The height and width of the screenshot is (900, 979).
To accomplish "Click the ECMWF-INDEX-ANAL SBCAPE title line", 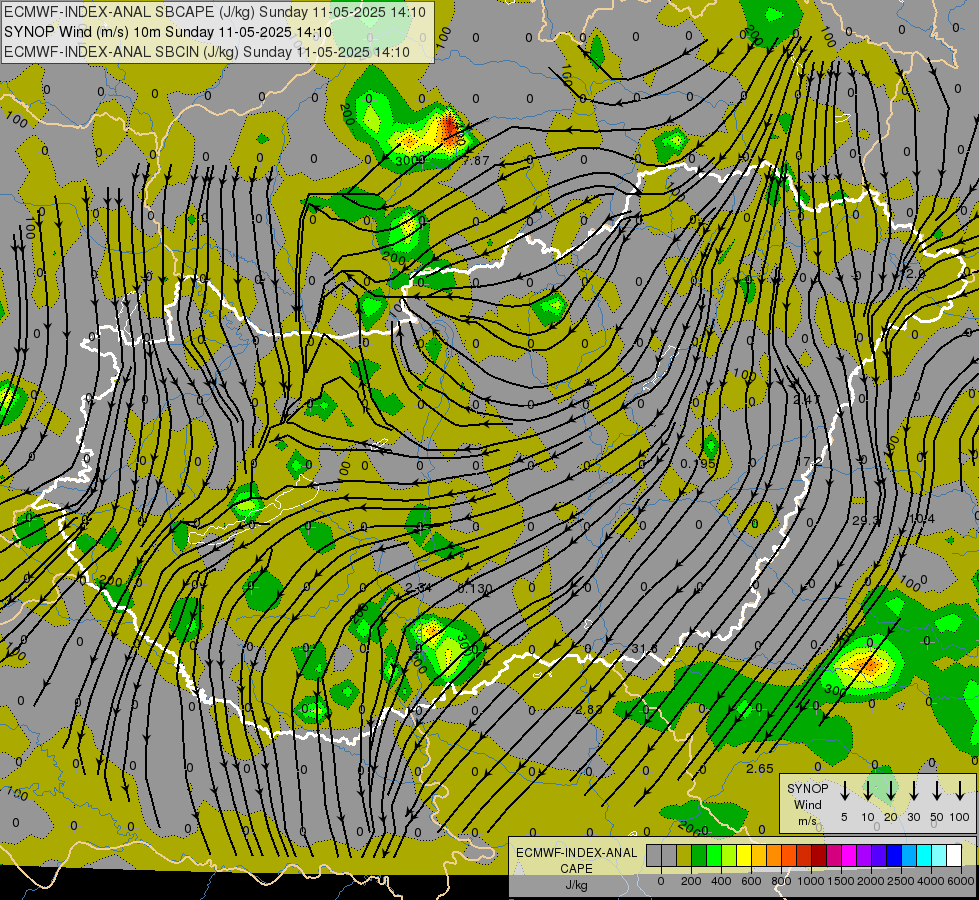I will pyautogui.click(x=215, y=12).
